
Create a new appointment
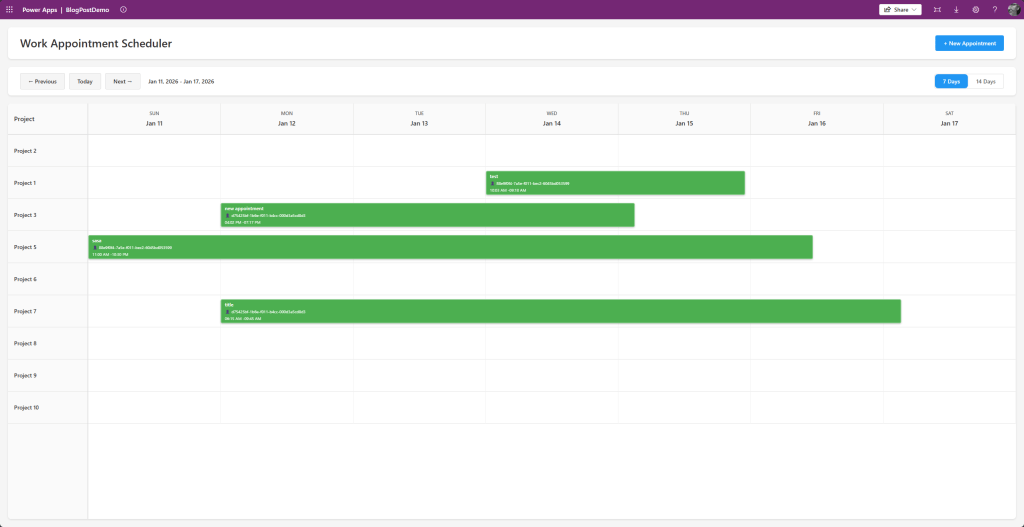pos(969,43)
